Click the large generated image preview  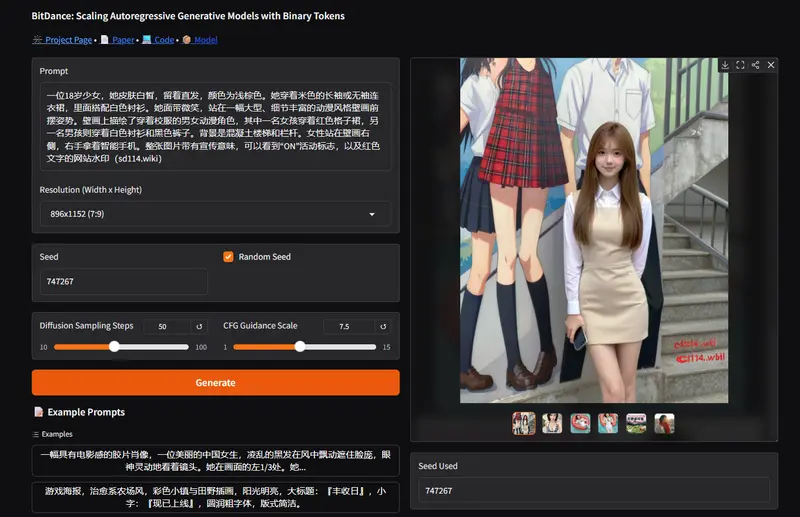coord(594,230)
